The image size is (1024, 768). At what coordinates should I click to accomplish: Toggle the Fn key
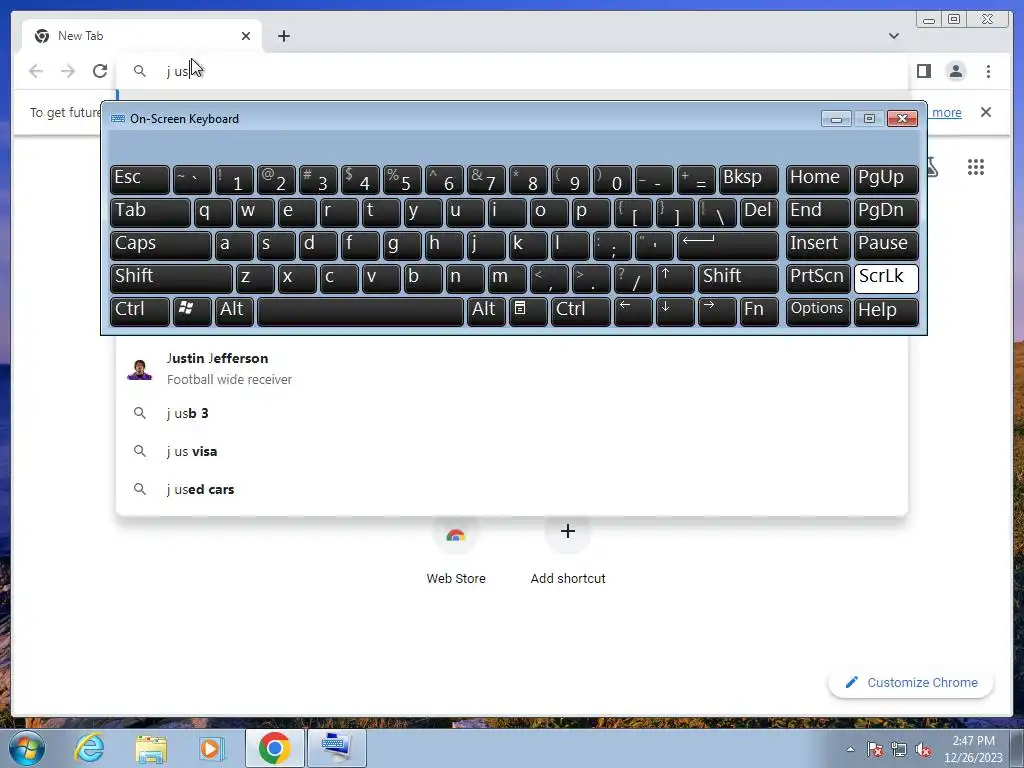click(x=759, y=311)
